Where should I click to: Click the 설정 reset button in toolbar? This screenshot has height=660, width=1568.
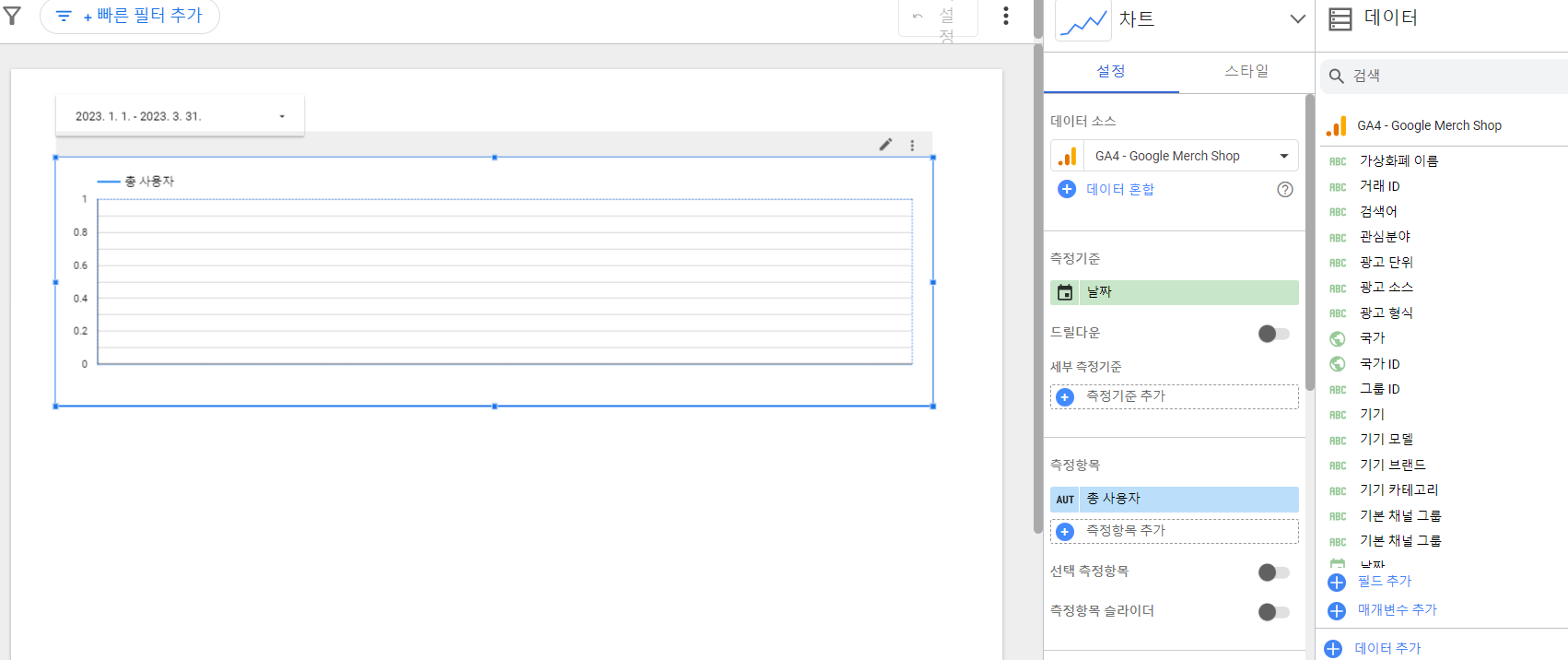pos(938,18)
